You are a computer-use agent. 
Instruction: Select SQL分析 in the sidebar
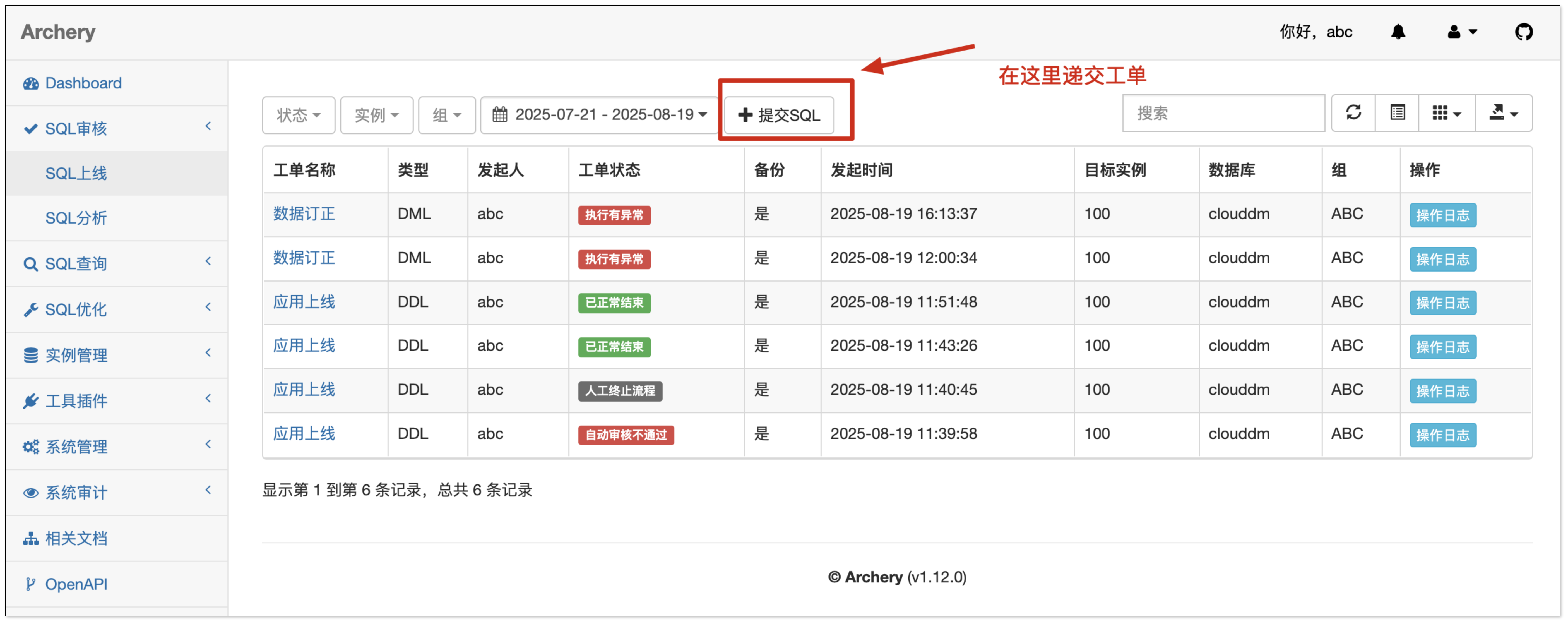[76, 218]
